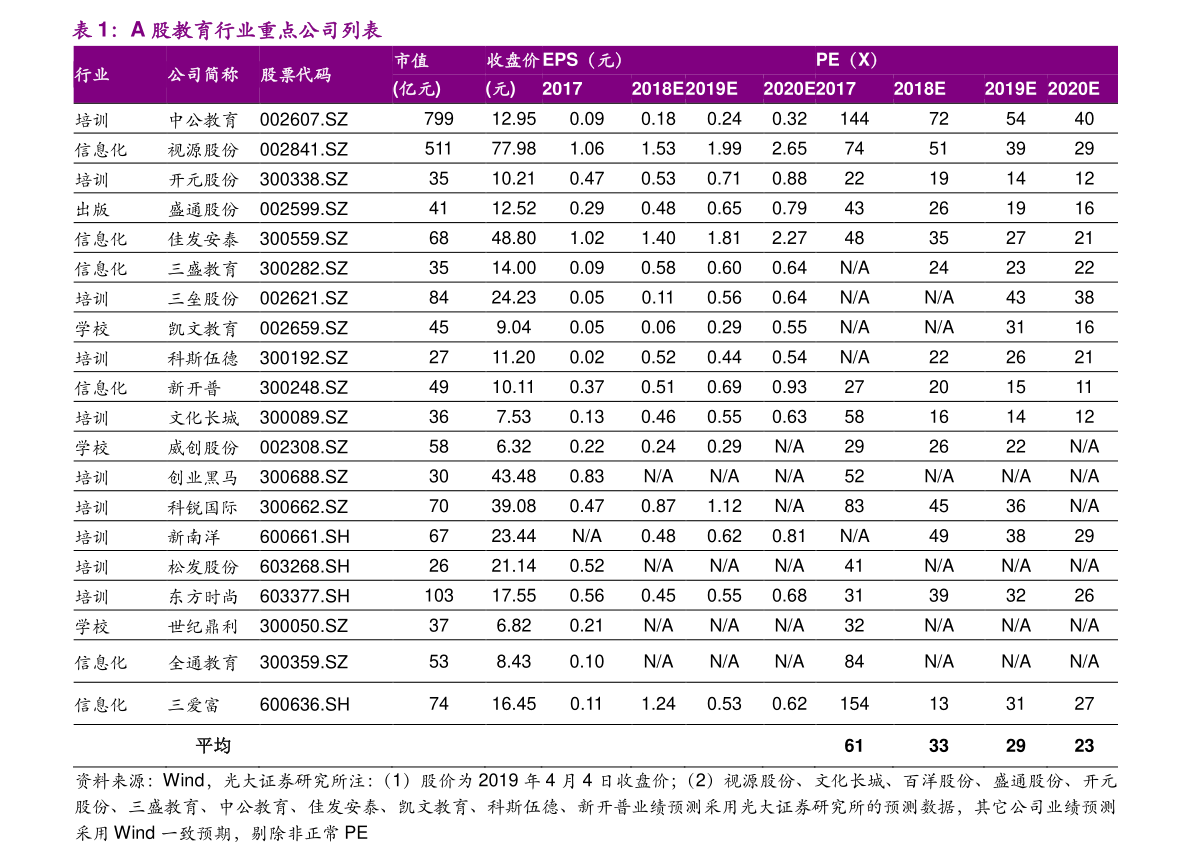Select company name '中公教育'

coord(203,120)
